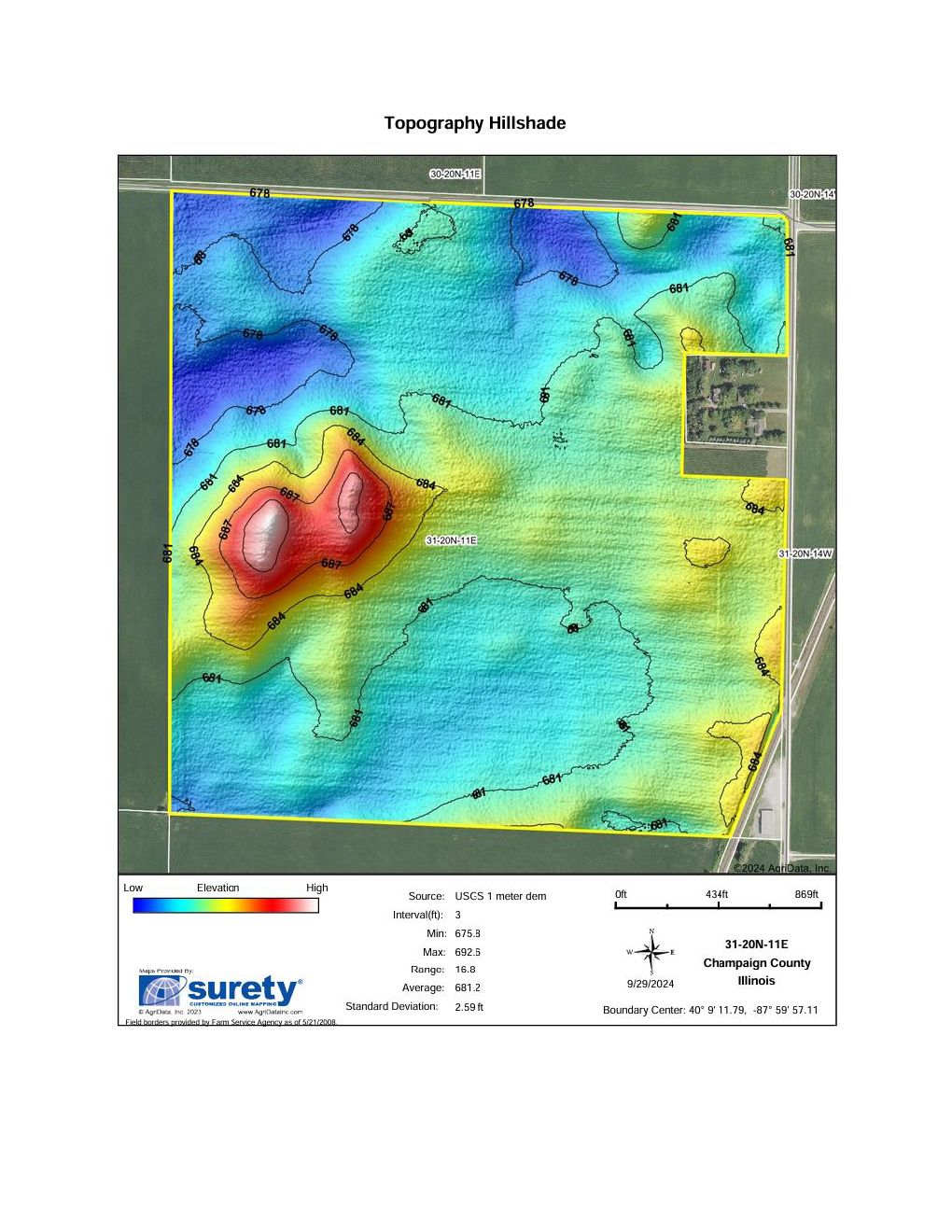Viewport: 952px width, 1232px height.
Task: Click the Farm Service Agency field borders note
Action: pyautogui.click(x=231, y=1022)
